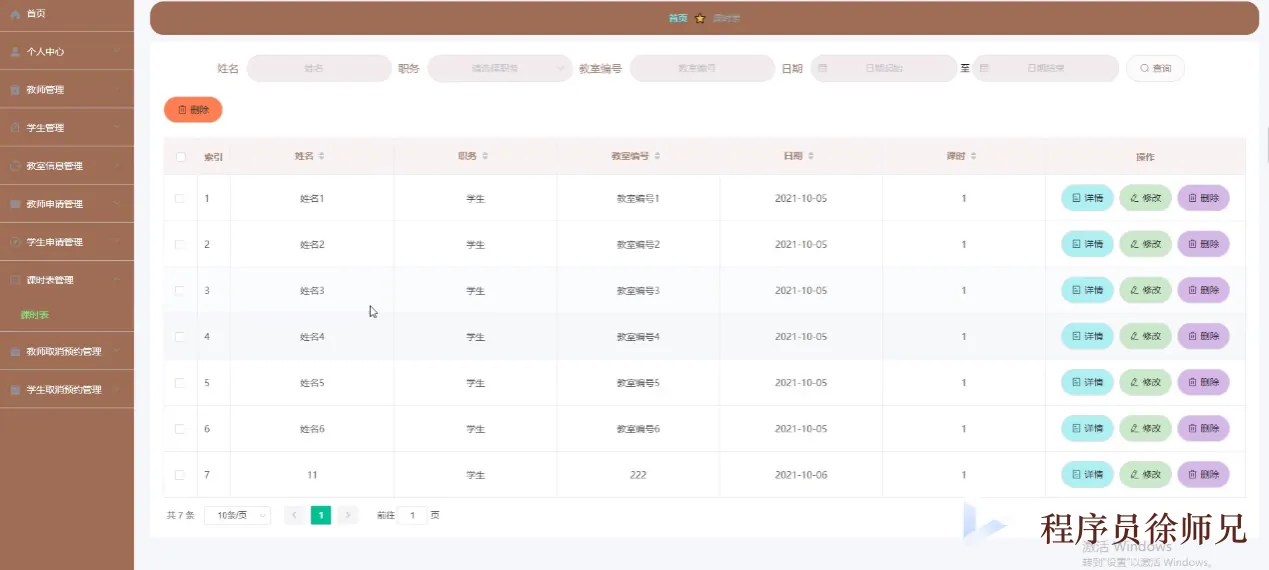The width and height of the screenshot is (1269, 570).
Task: Click the calendar icon in 日期起始 field
Action: click(x=823, y=68)
